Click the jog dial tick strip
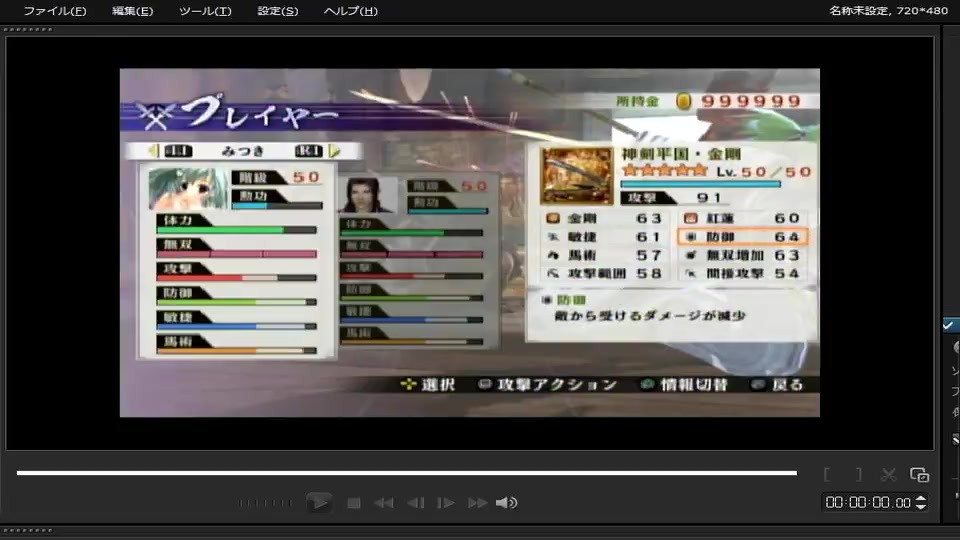Viewport: 960px width, 540px height. (x=265, y=503)
